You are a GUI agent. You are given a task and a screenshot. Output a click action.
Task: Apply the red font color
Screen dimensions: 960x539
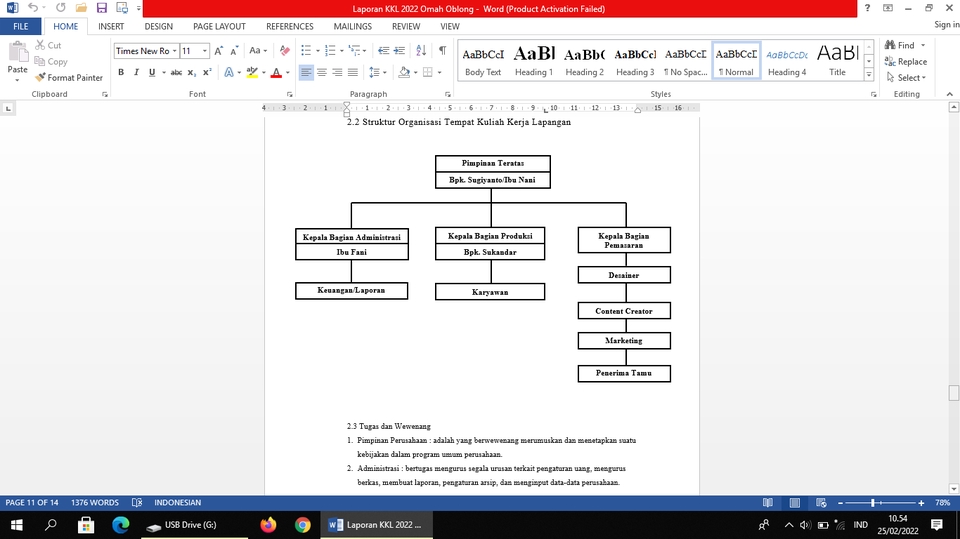(276, 72)
